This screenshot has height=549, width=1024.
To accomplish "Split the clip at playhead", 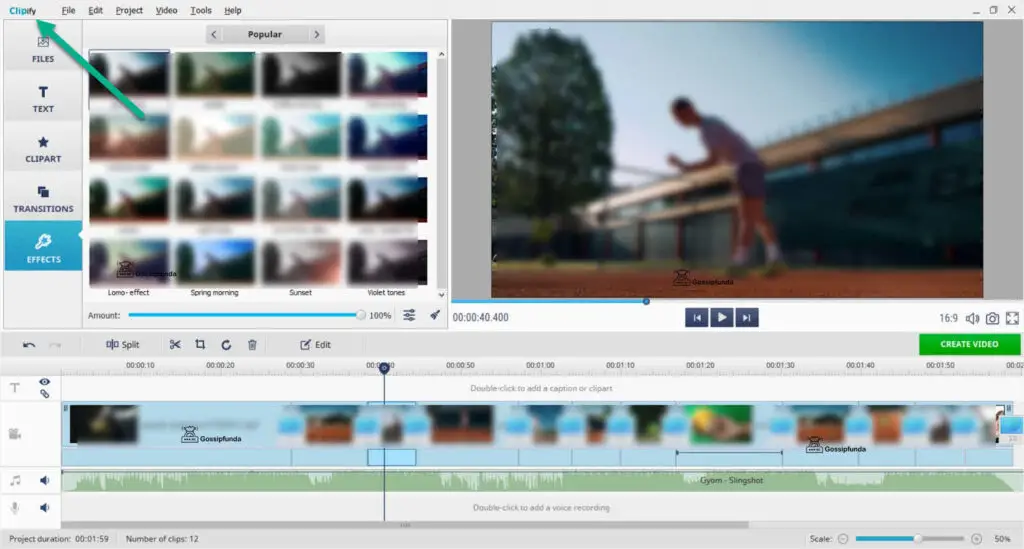I will (123, 345).
